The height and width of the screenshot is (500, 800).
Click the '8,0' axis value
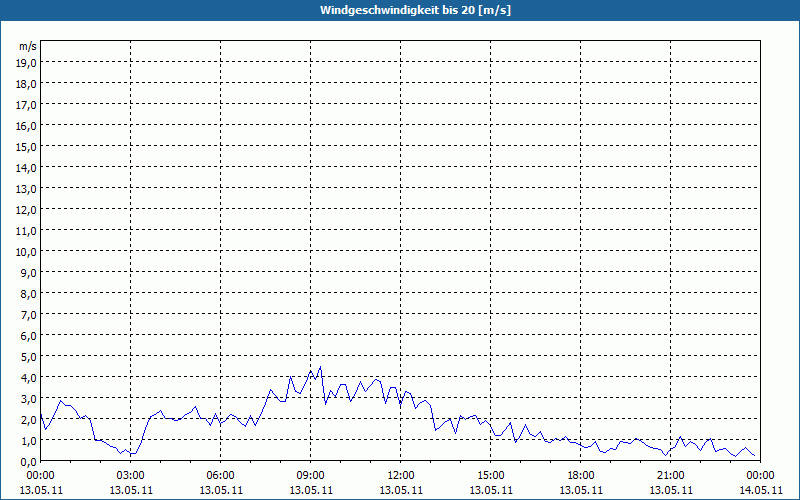[30, 294]
